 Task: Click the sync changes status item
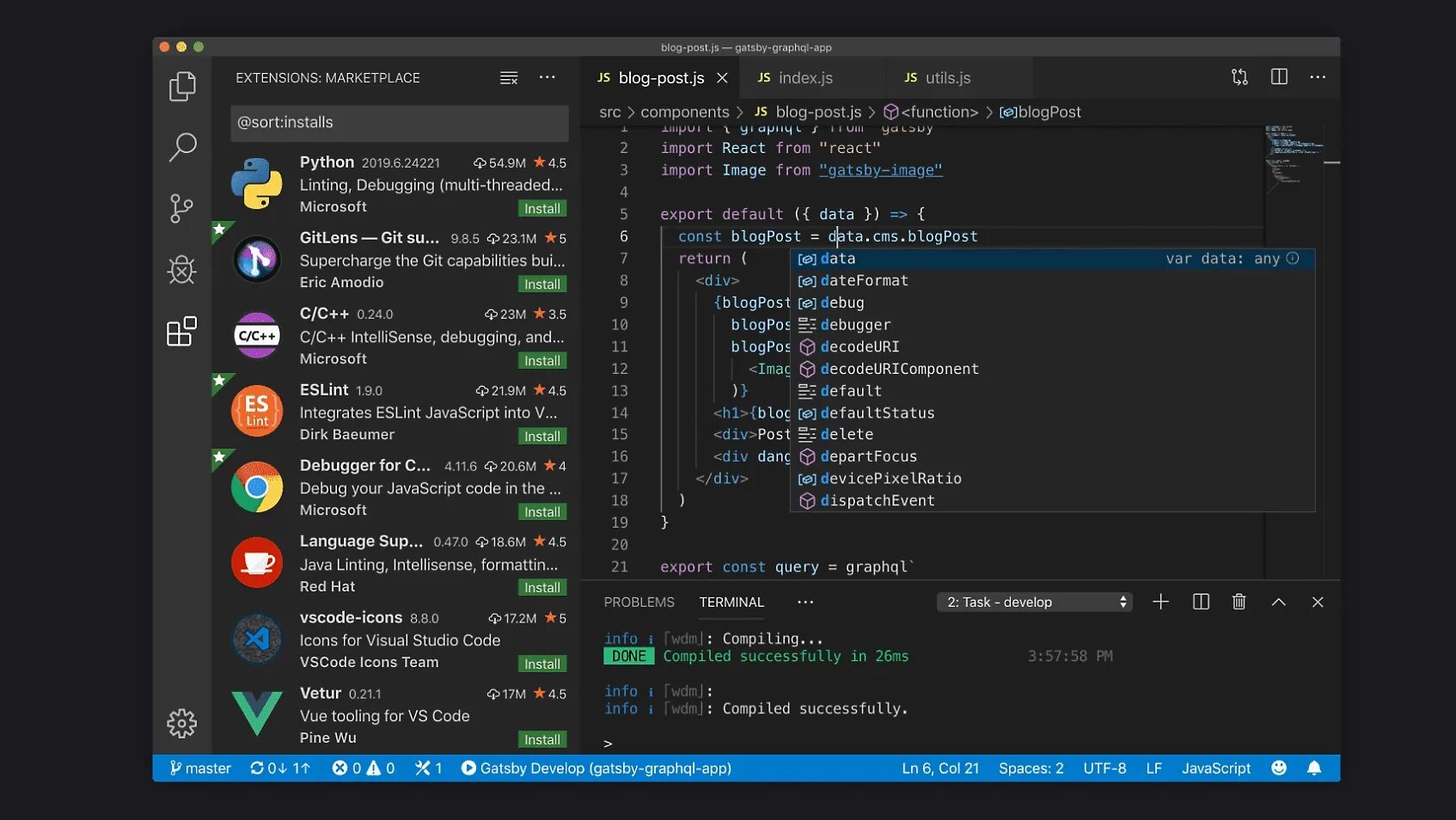280,768
